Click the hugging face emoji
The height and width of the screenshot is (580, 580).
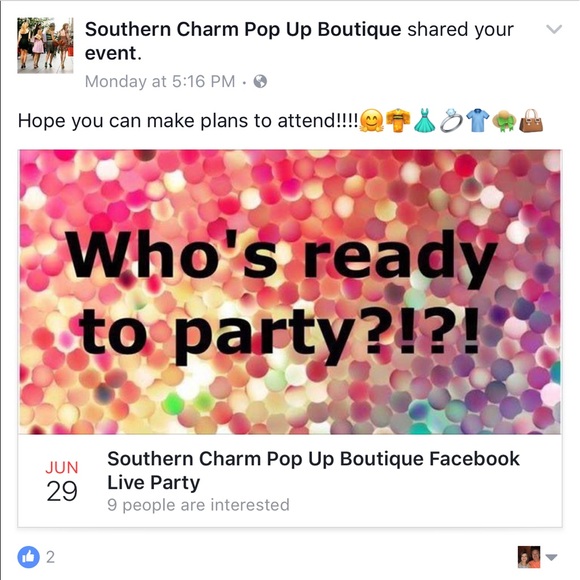371,121
